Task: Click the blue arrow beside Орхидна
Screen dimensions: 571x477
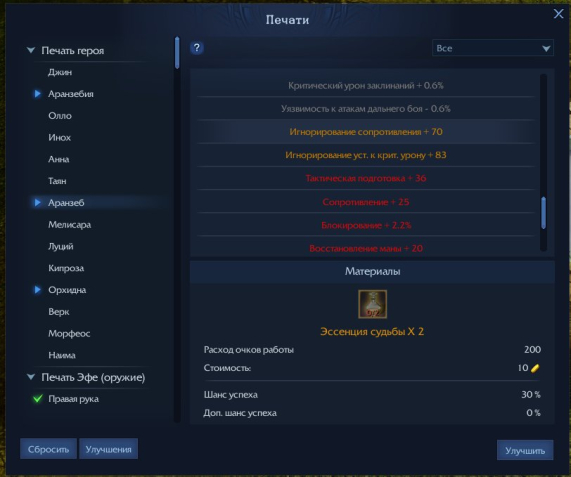Action: click(37, 290)
